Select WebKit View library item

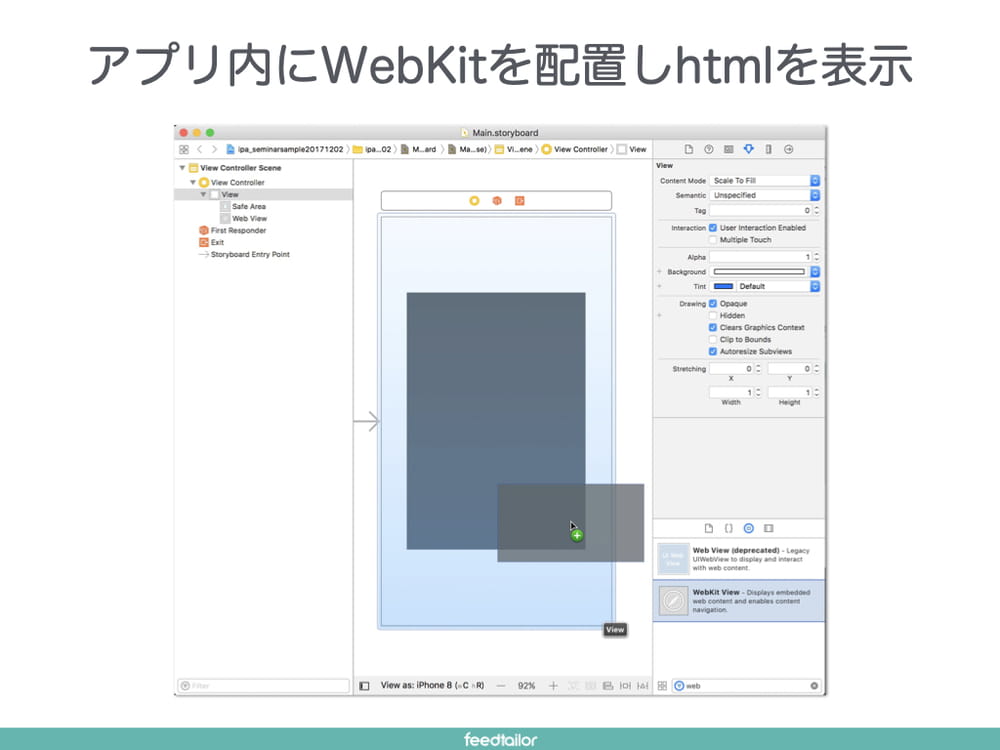(739, 601)
